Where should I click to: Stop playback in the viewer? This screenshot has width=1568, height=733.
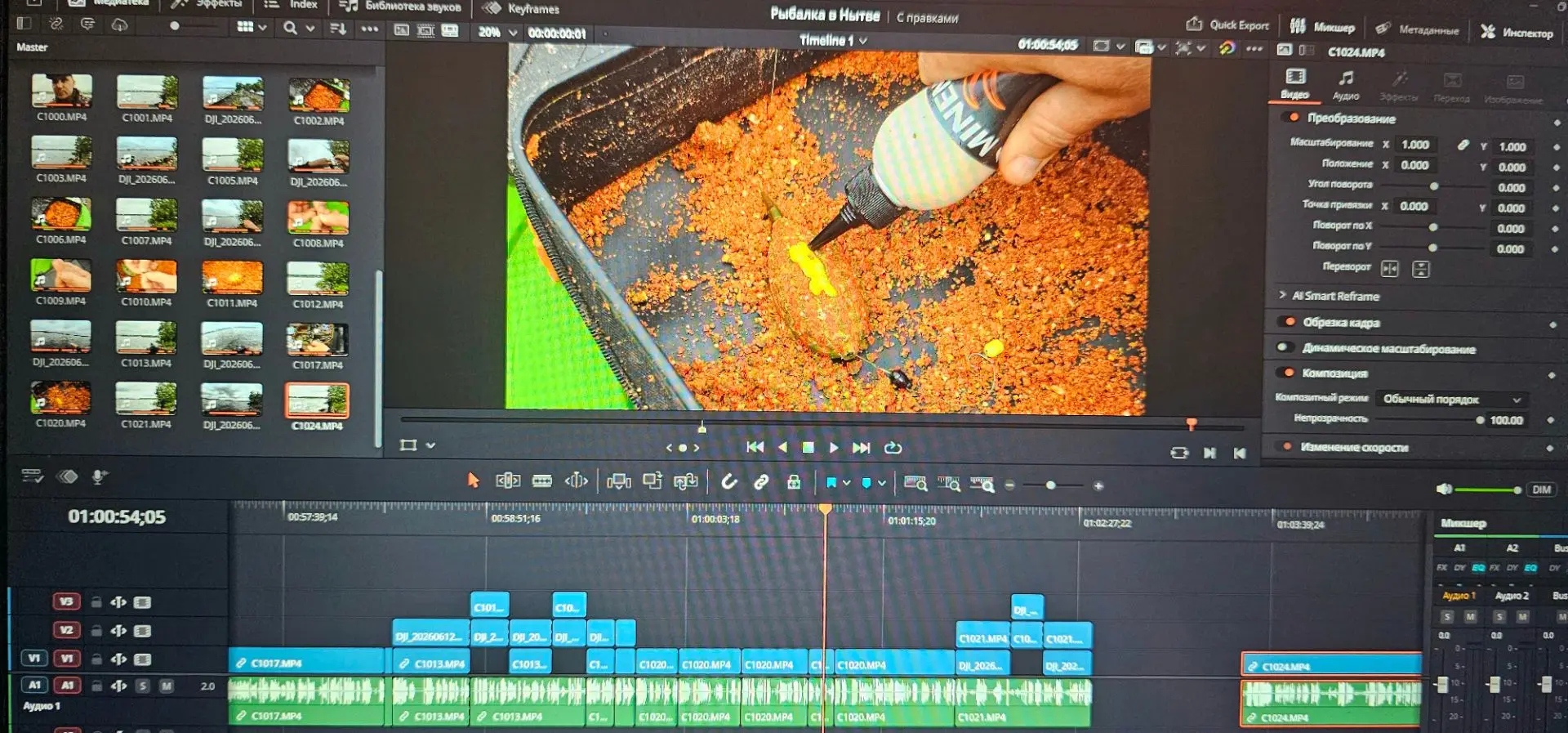coord(808,448)
